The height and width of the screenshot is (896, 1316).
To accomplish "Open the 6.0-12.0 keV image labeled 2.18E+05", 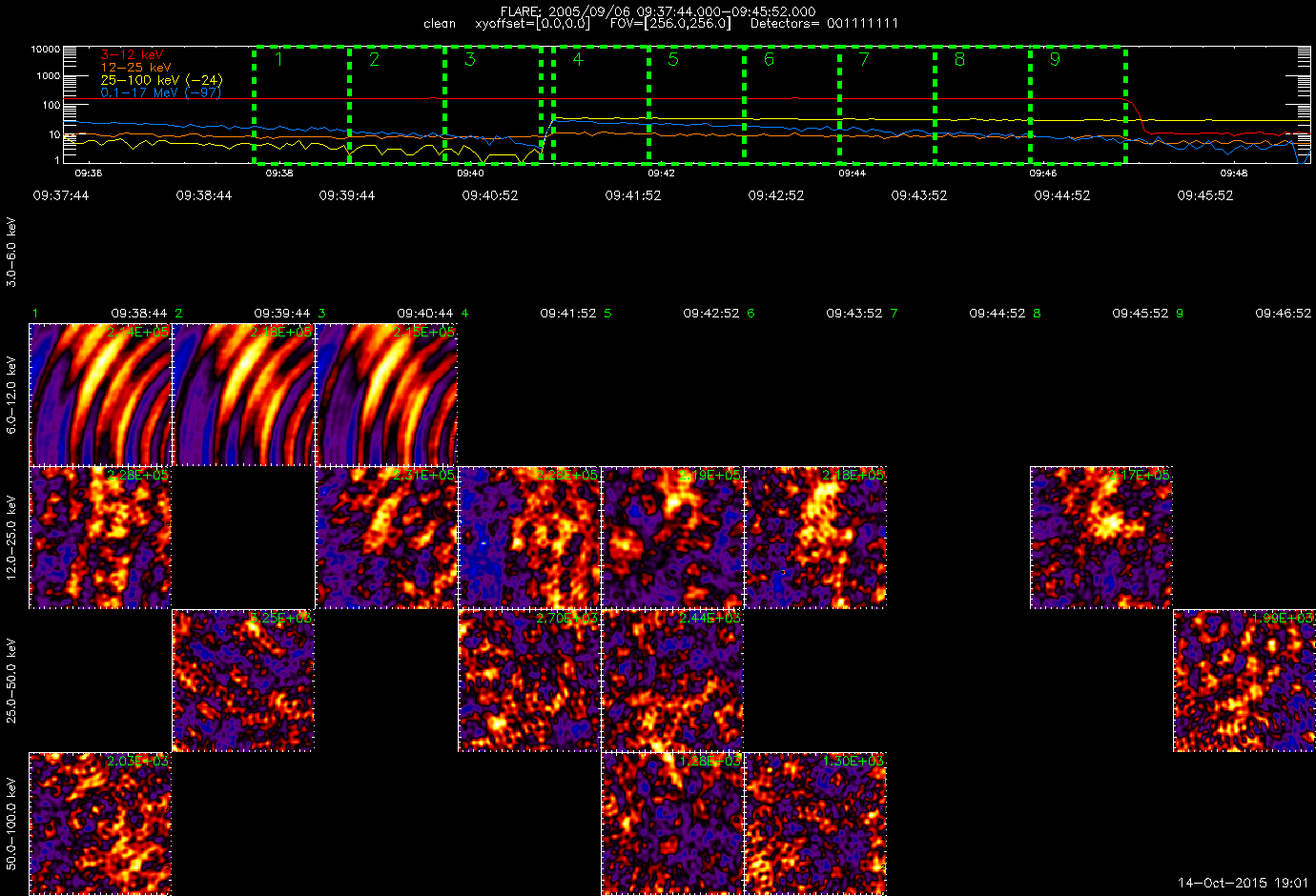I will click(x=243, y=395).
